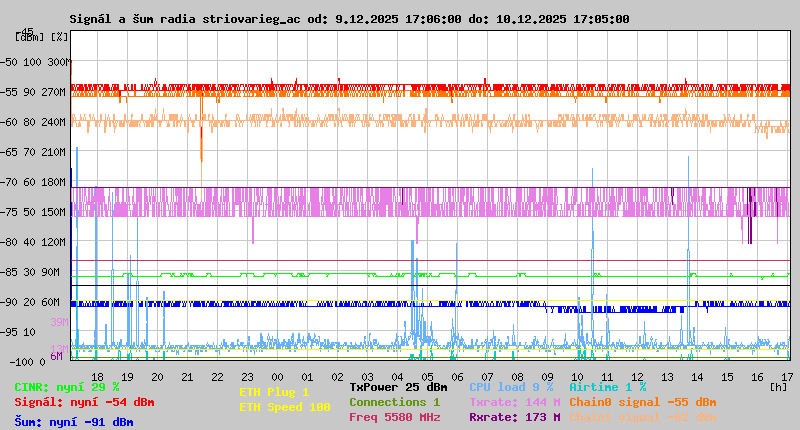The image size is (800, 430).
Task: Click the 21 hour tick on x-axis
Action: click(x=187, y=376)
